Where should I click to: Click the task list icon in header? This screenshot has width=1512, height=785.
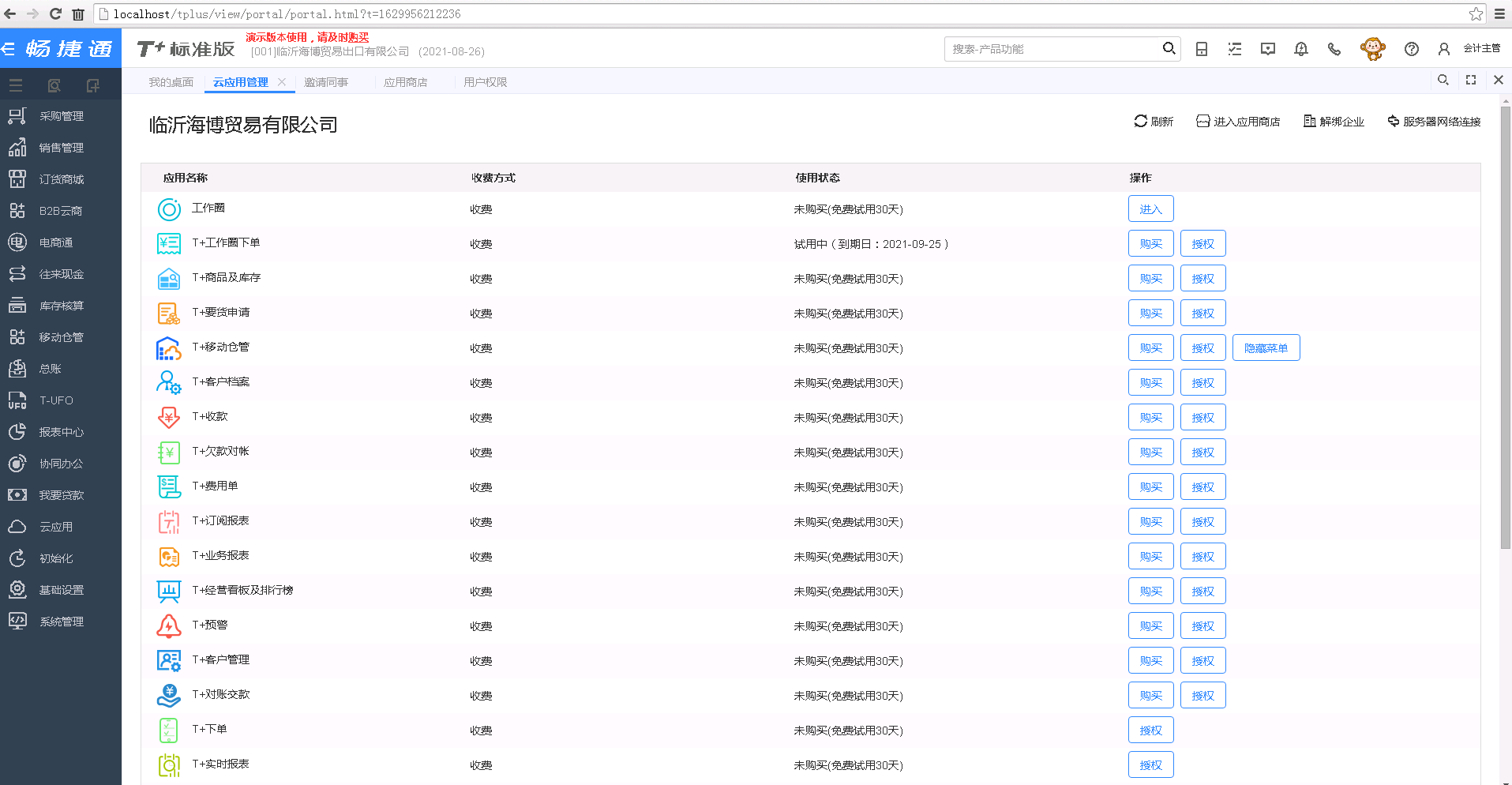1235,49
